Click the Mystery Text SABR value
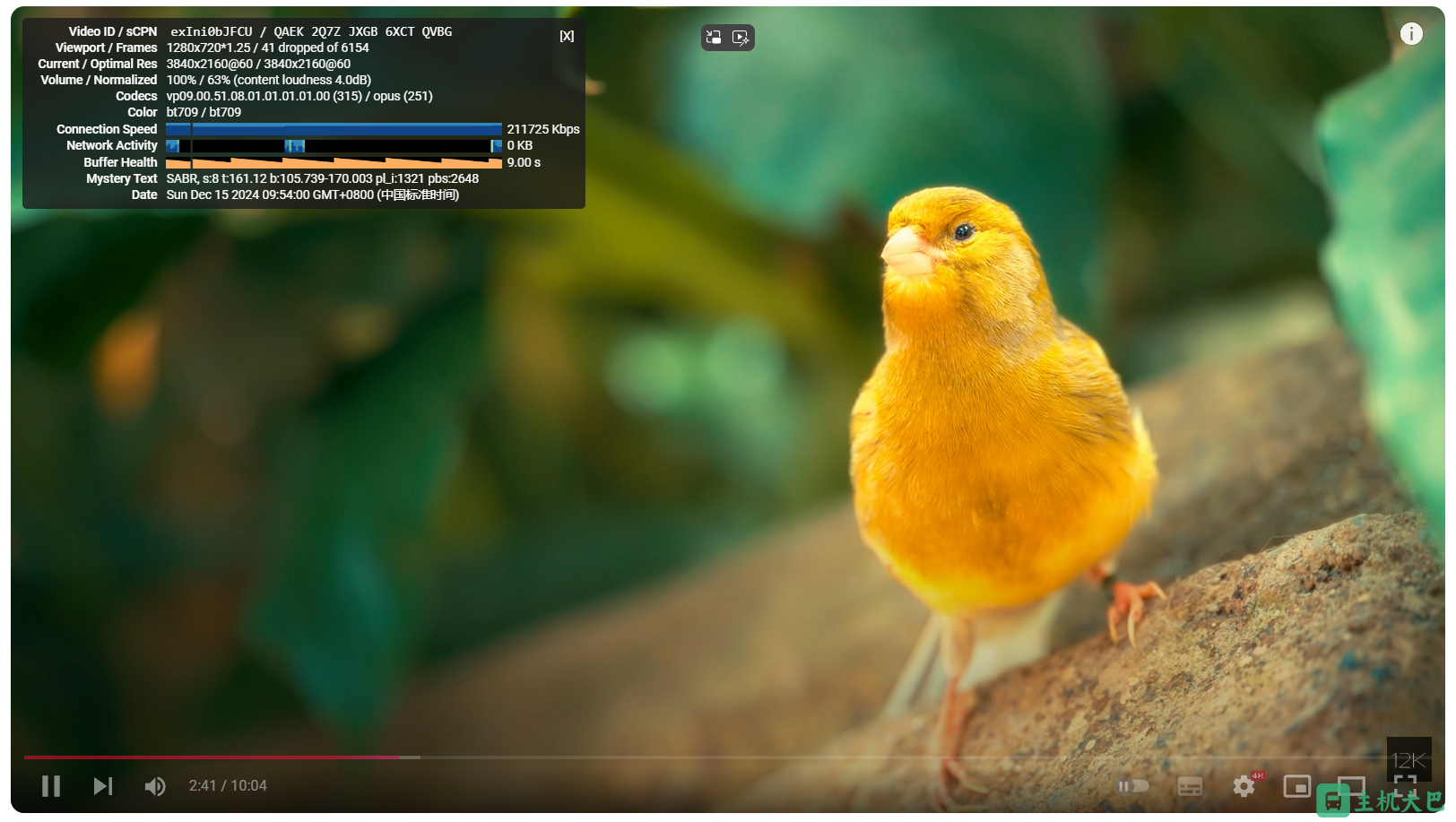The height and width of the screenshot is (822, 1456). pos(323,178)
